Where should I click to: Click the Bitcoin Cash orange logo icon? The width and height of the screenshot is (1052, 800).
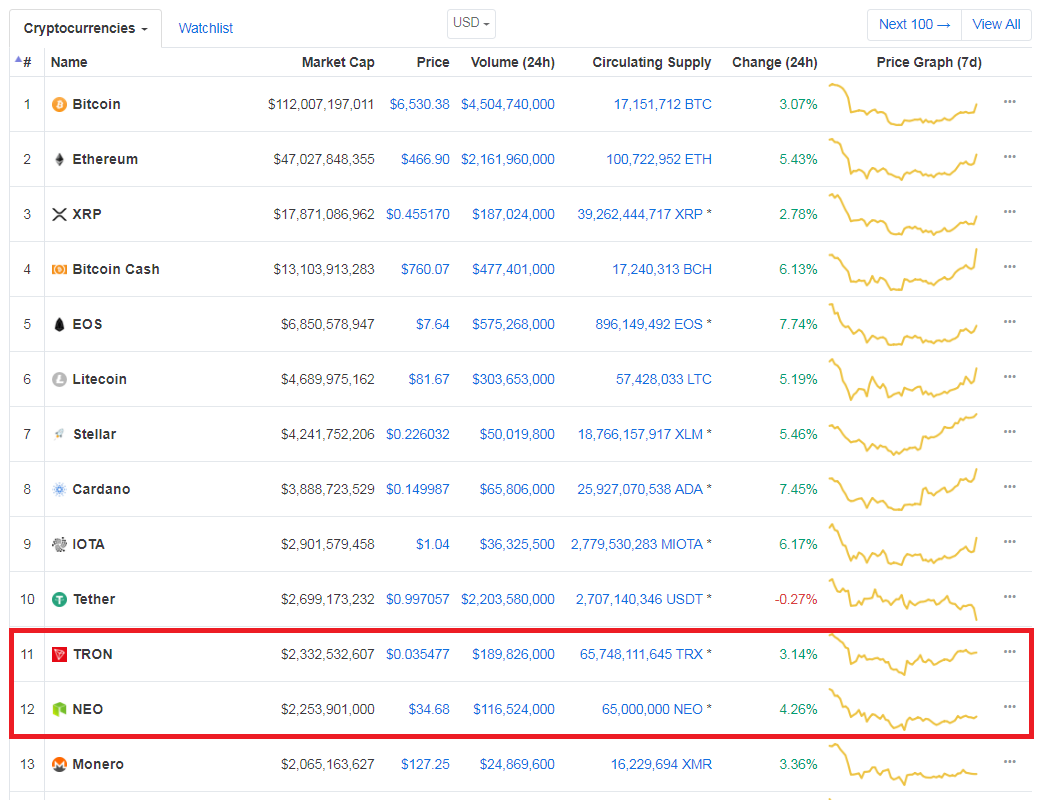point(59,270)
